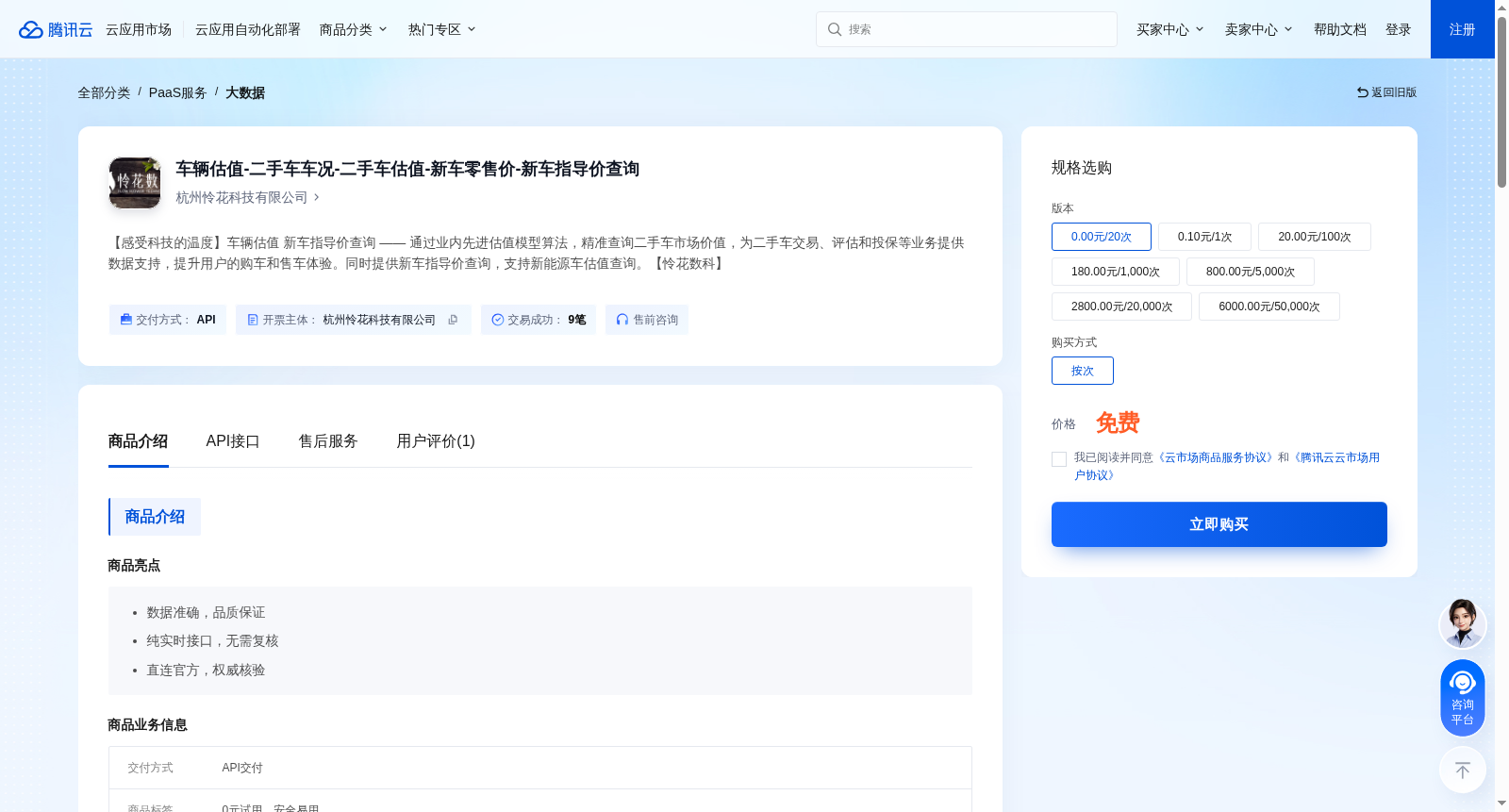Open the 帮助文档 link
The height and width of the screenshot is (812, 1509).
point(1340,29)
